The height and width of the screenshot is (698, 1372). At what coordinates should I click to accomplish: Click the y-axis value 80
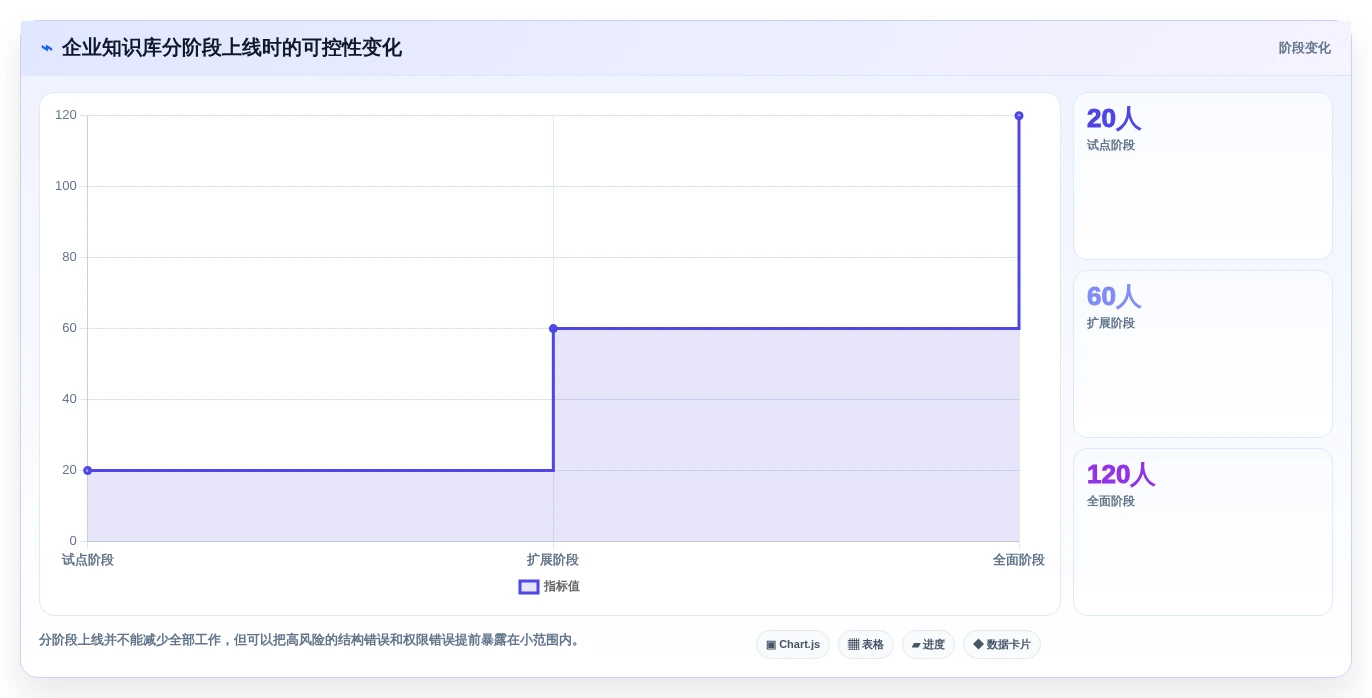click(69, 257)
